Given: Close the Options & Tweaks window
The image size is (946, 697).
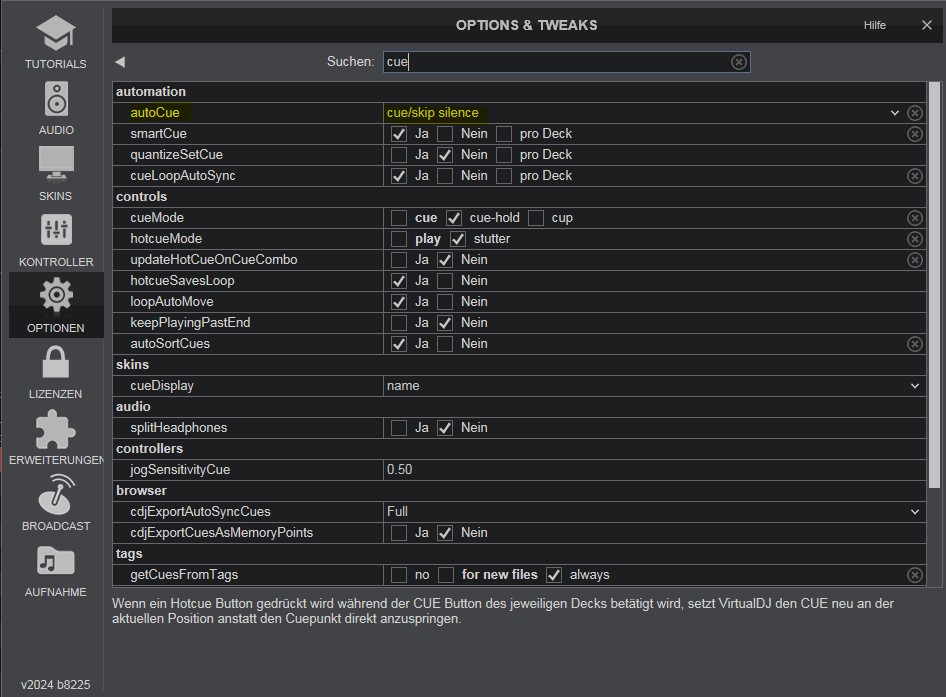Looking at the screenshot, I should point(927,25).
